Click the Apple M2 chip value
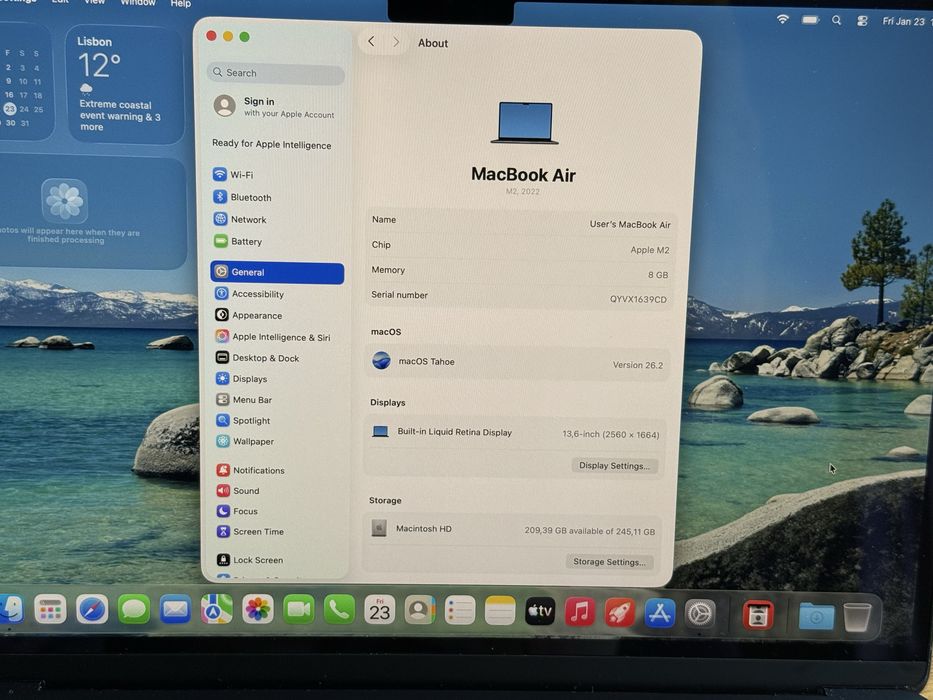 tap(650, 250)
